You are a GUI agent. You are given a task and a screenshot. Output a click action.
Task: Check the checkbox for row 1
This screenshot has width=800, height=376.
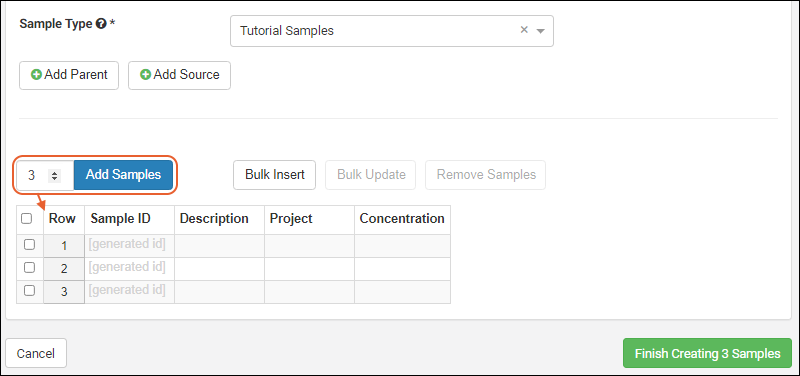point(30,245)
